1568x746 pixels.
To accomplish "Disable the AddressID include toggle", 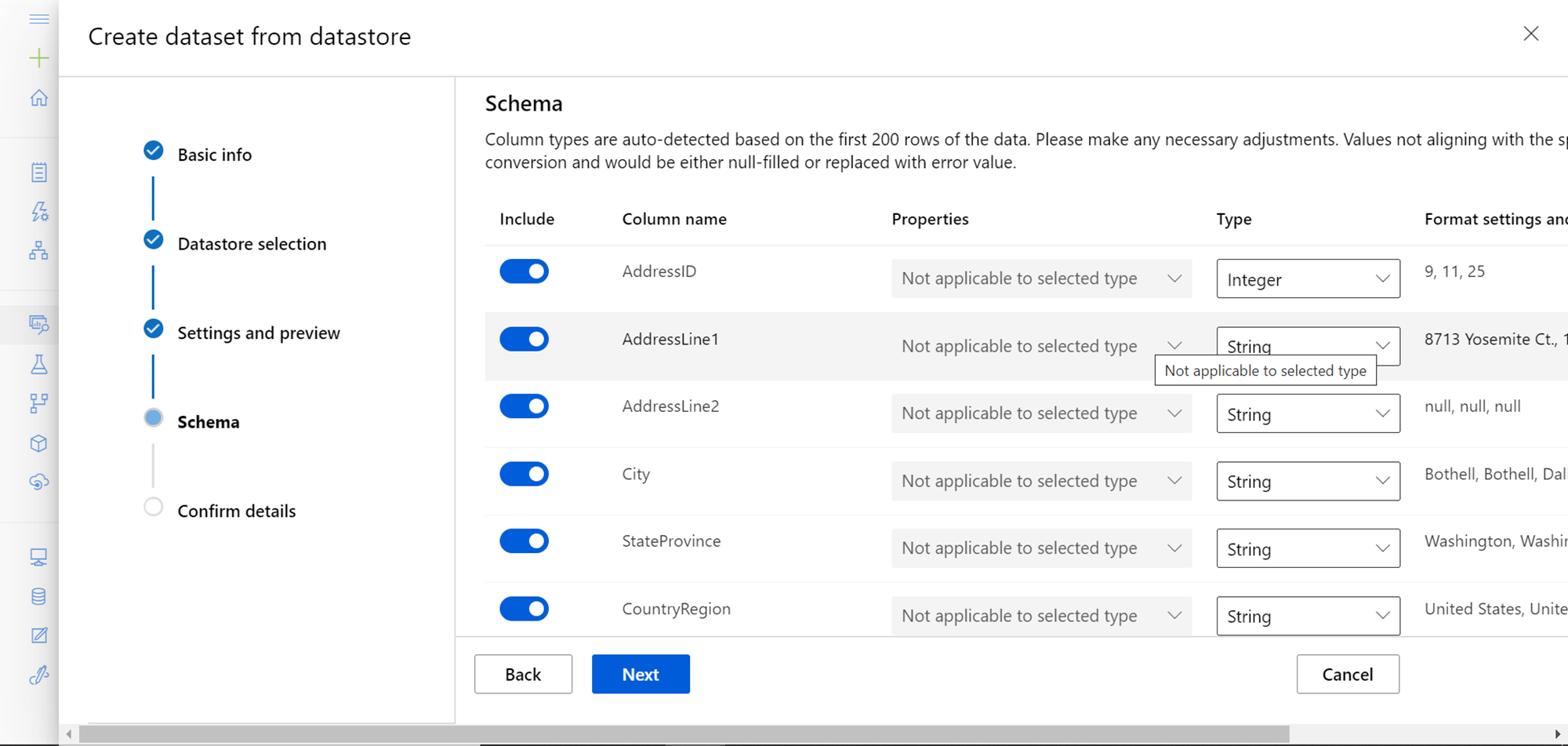I will point(524,271).
